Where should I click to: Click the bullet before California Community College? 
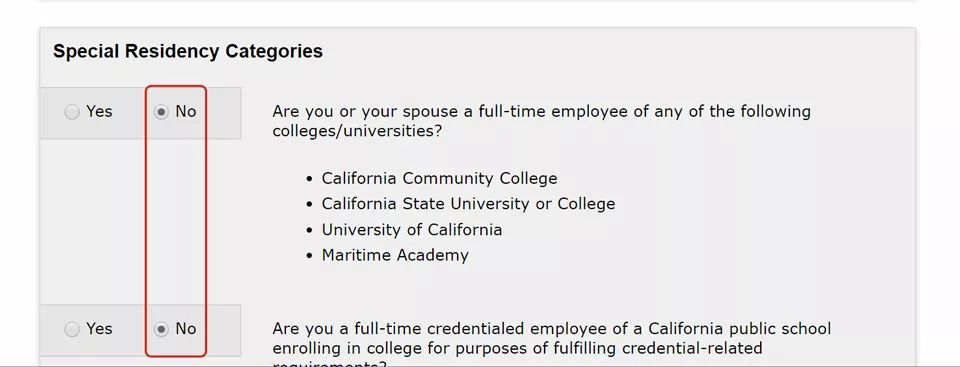[x=310, y=179]
